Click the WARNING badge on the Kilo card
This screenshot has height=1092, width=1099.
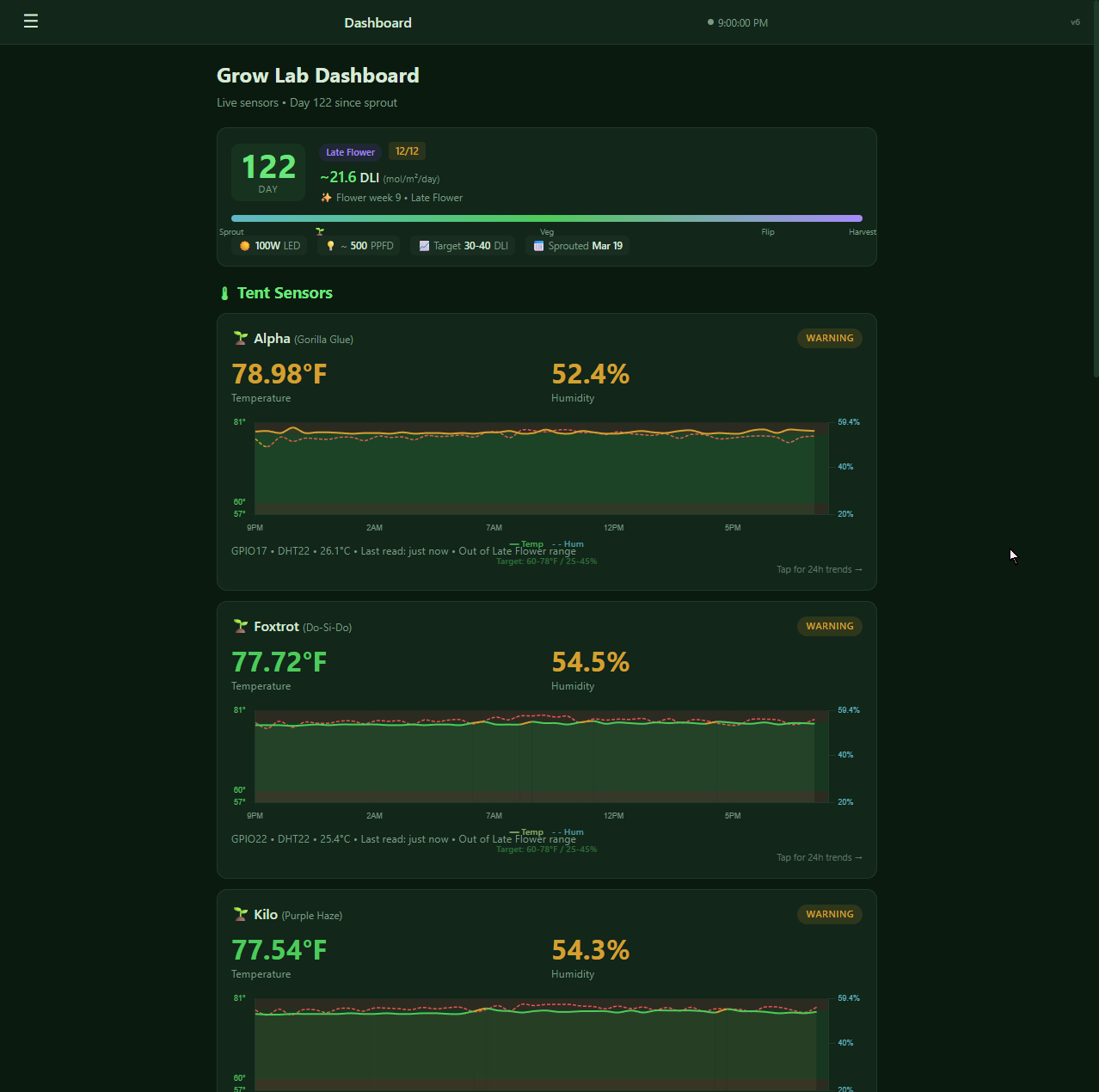(830, 914)
